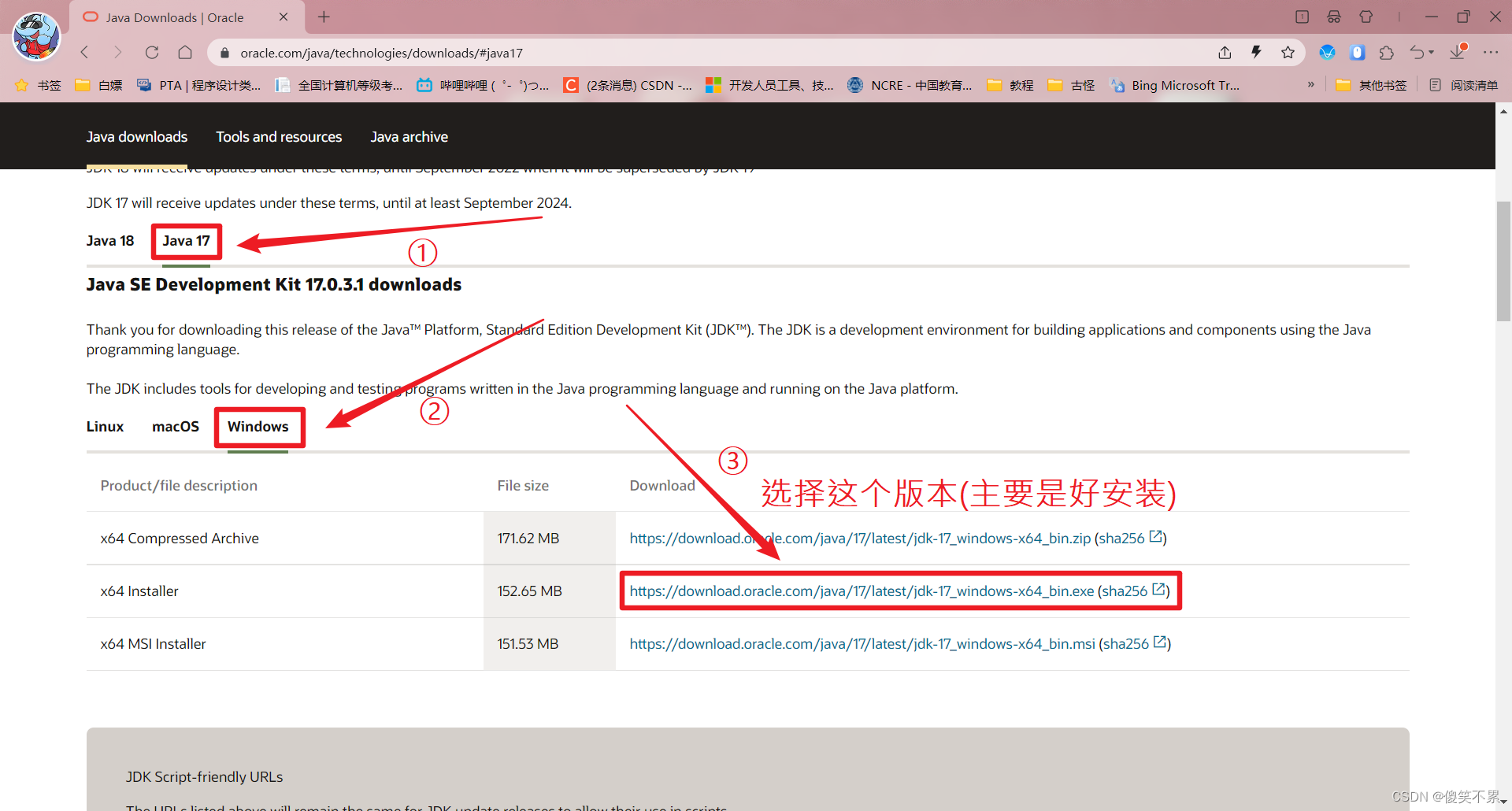
Task: Click the browser back arrow
Action: 85,53
